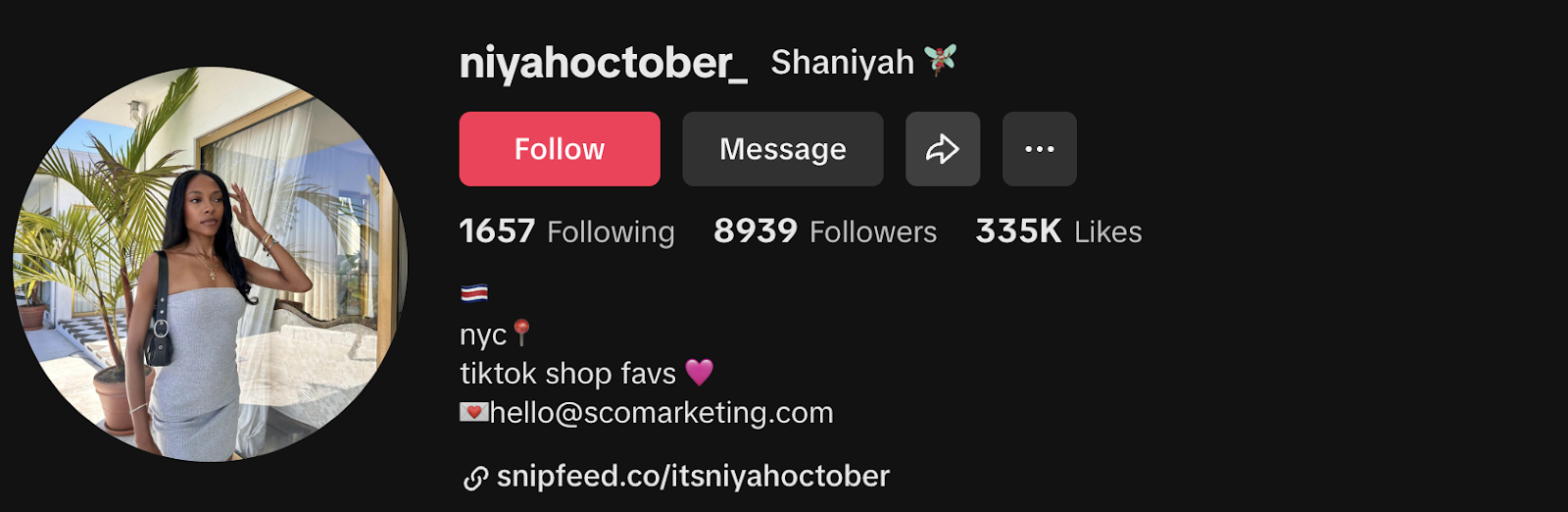Click the red pin emoji after nyc

coord(522,333)
